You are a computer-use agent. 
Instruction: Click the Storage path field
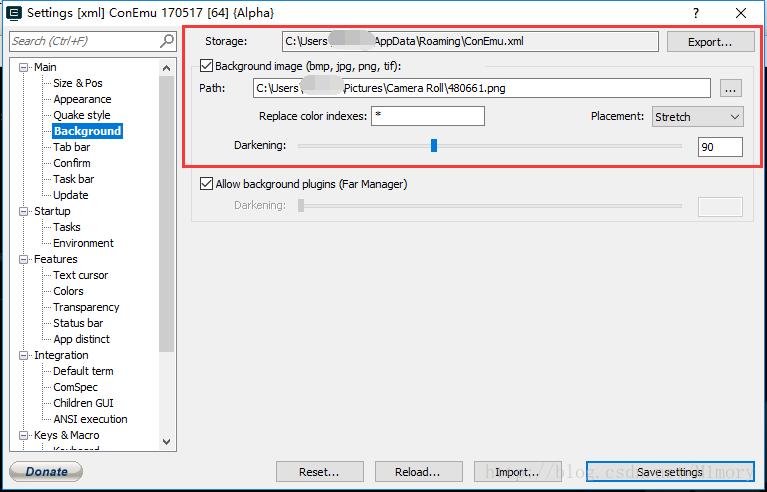(470, 42)
